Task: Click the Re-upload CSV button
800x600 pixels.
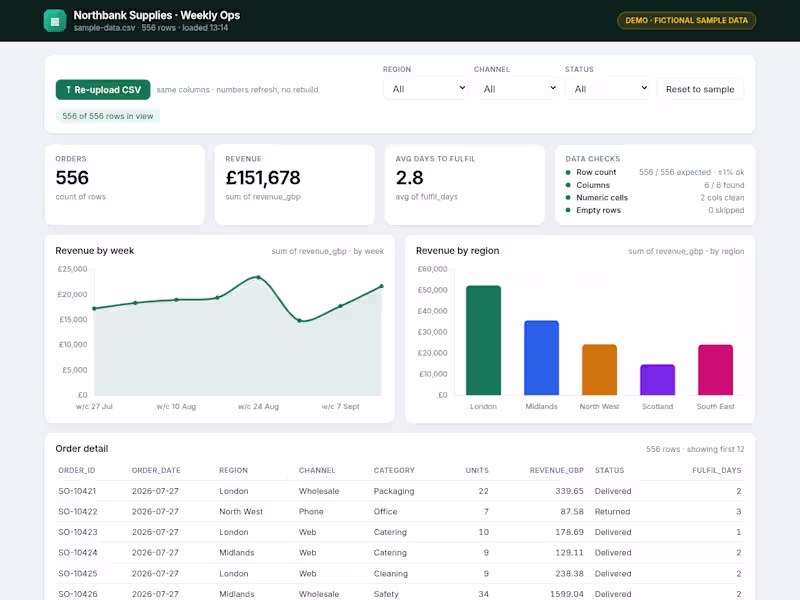Action: point(103,90)
